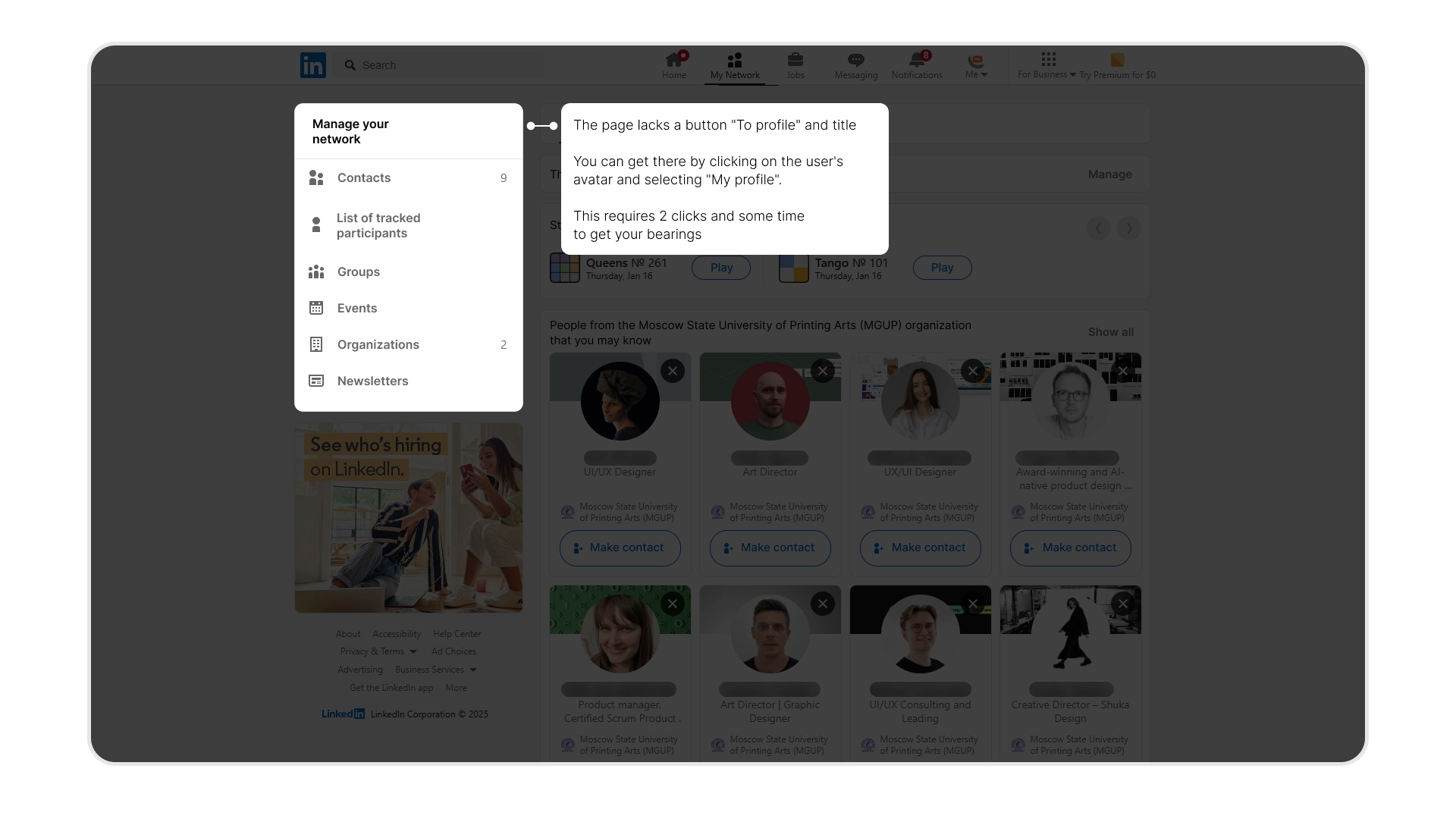Open the Messaging icon

point(855,61)
